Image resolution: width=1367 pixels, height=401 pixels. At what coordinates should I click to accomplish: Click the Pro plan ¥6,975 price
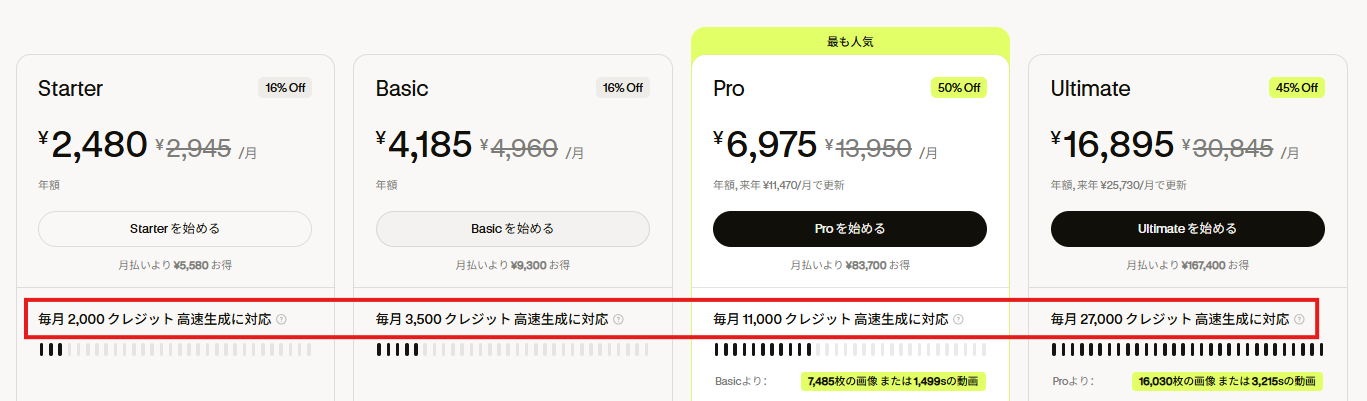click(766, 145)
